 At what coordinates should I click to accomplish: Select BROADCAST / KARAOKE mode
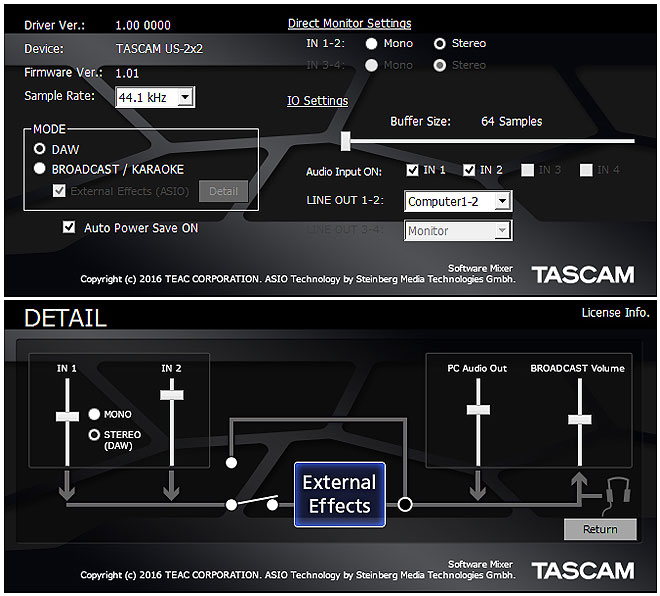[x=40, y=169]
